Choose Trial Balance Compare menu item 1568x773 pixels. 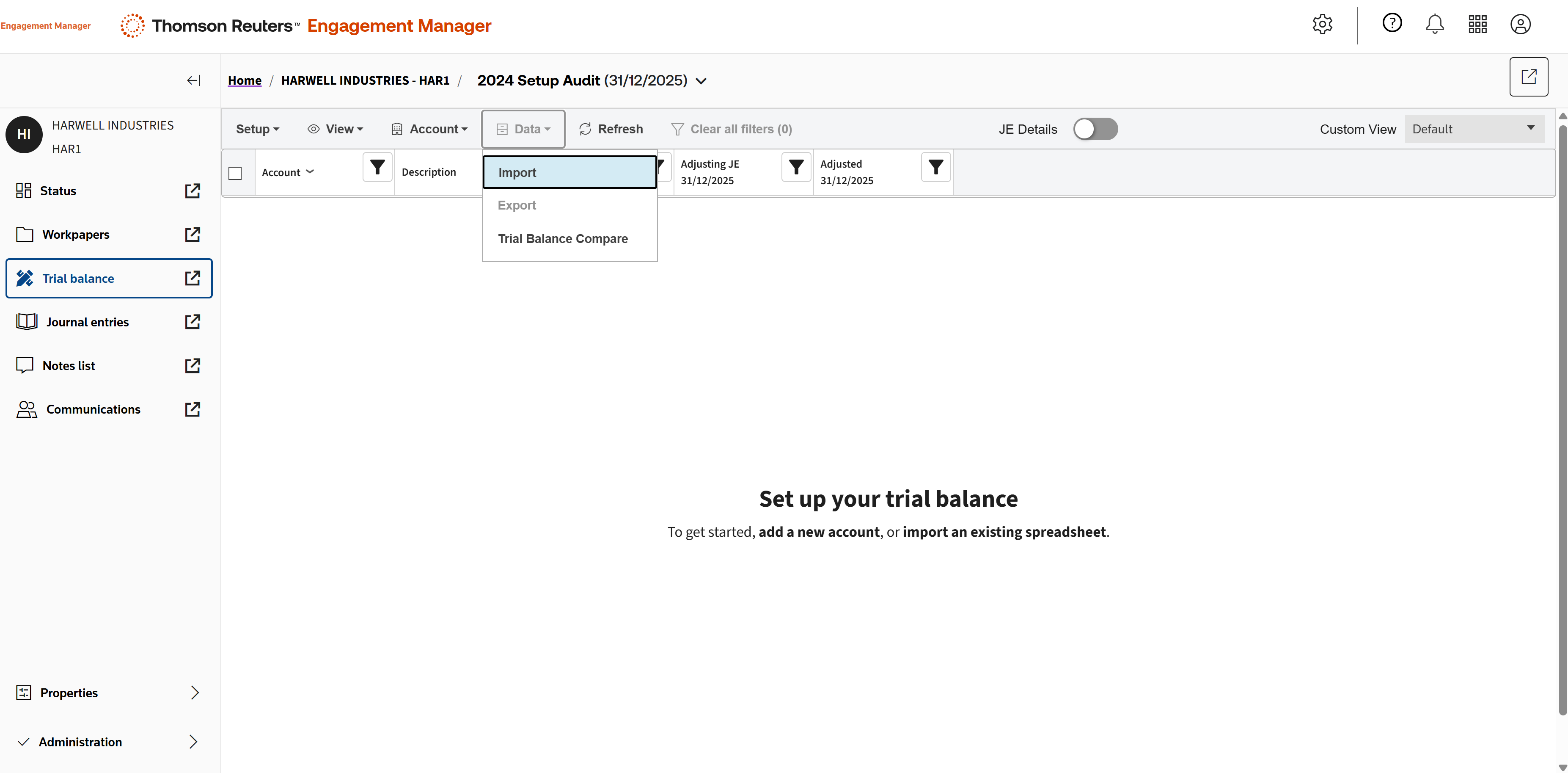(x=562, y=239)
